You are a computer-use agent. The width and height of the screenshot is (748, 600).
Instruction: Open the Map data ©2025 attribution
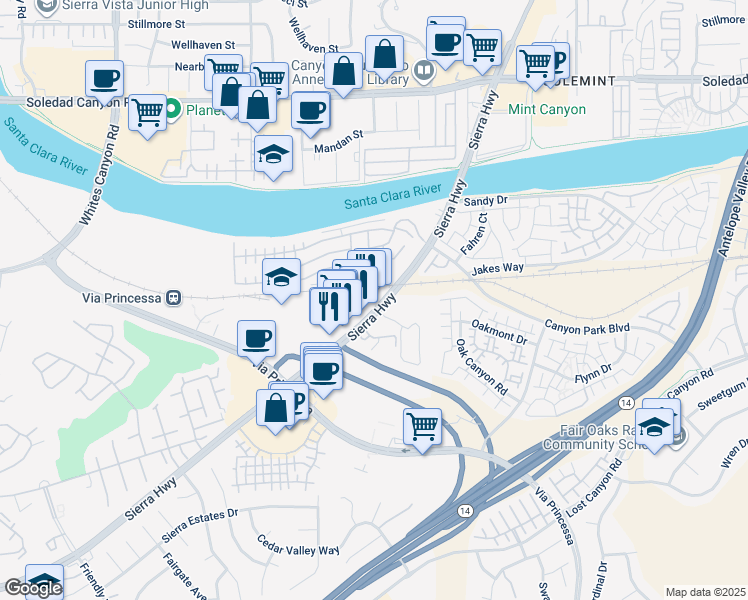[x=705, y=592]
